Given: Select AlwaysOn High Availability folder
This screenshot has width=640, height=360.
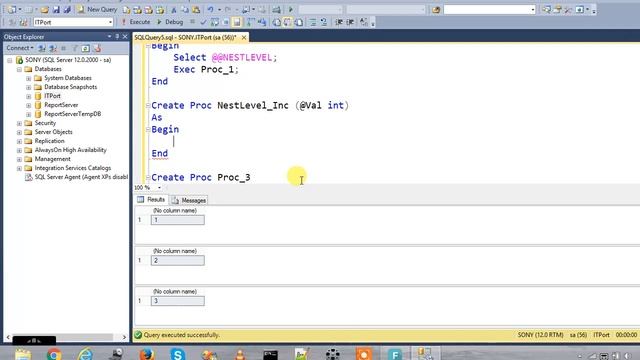Looking at the screenshot, I should tap(71, 150).
